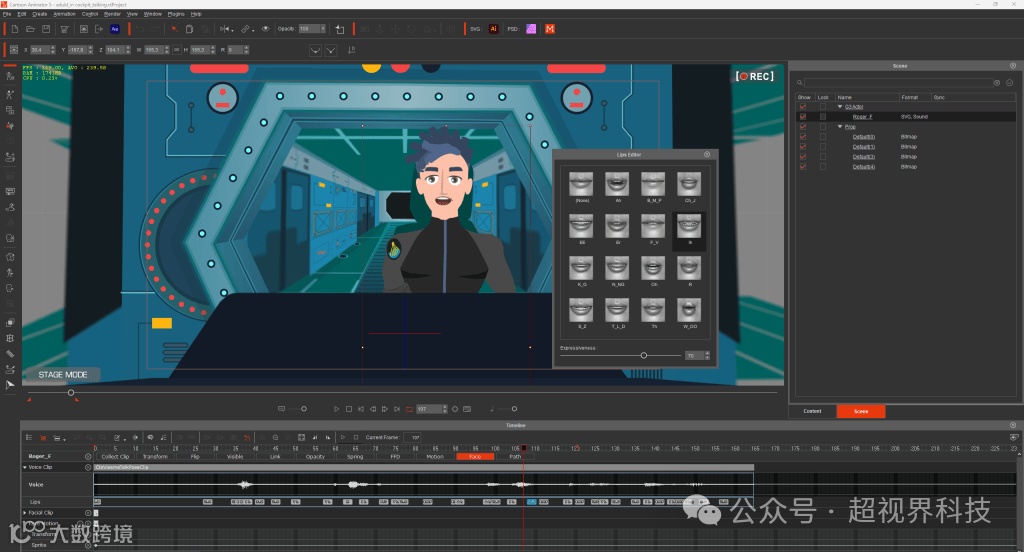This screenshot has width=1024, height=552.
Task: Toggle Show checkbox for first Default prop row
Action: (803, 137)
